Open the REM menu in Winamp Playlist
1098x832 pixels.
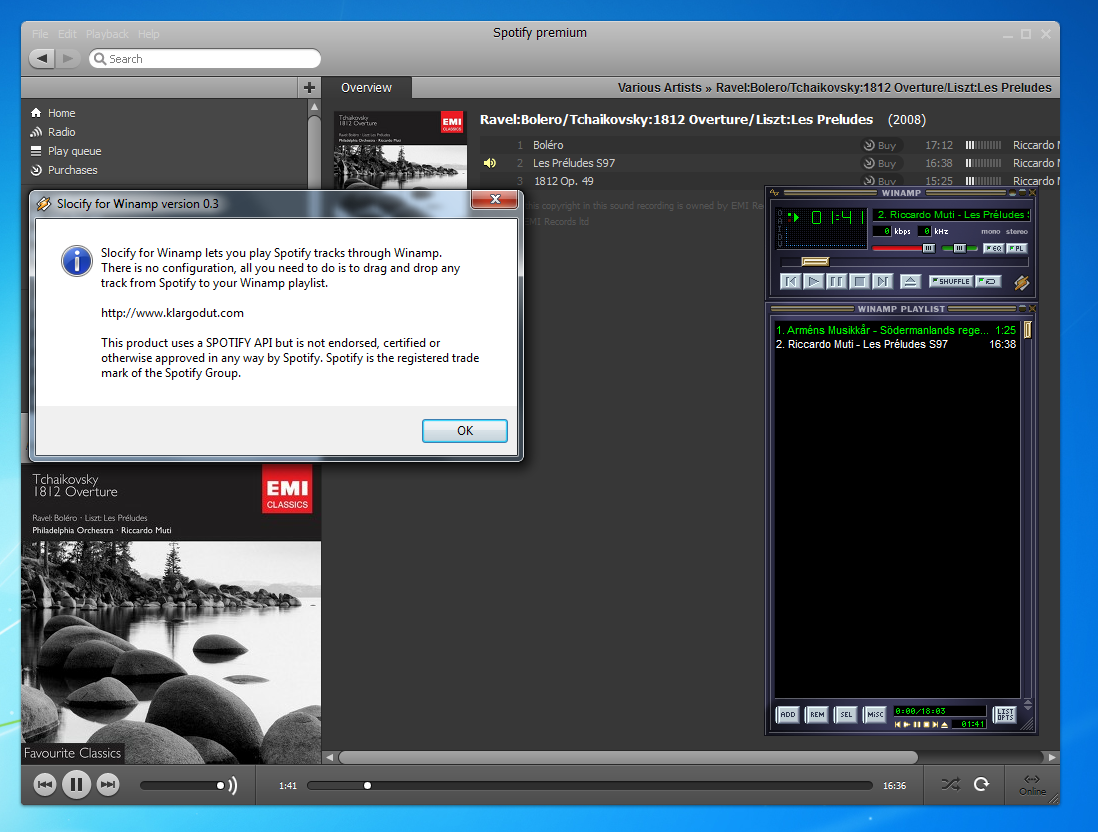(x=816, y=714)
